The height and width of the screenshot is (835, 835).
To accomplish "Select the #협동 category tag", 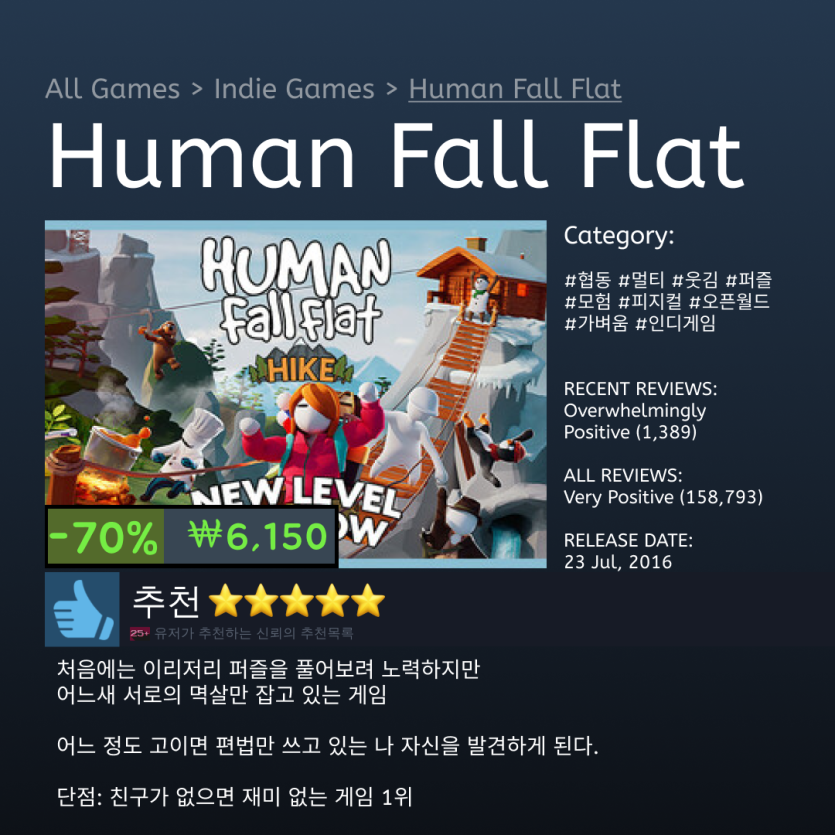I will pyautogui.click(x=587, y=280).
